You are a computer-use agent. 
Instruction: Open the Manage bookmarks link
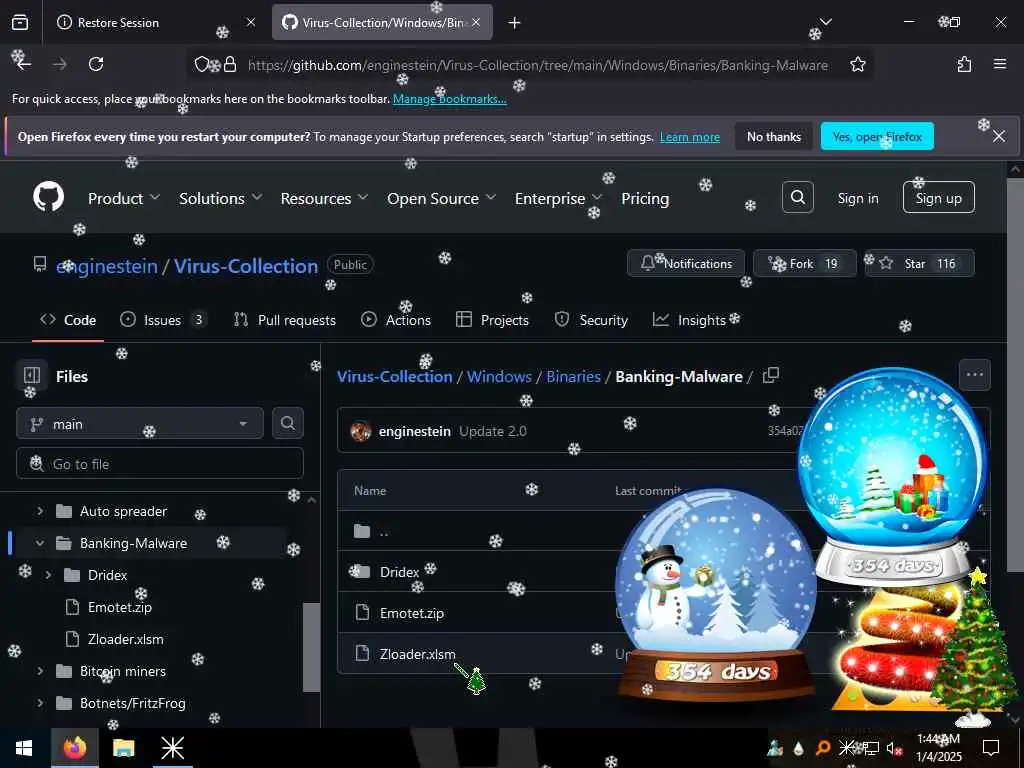pos(449,99)
